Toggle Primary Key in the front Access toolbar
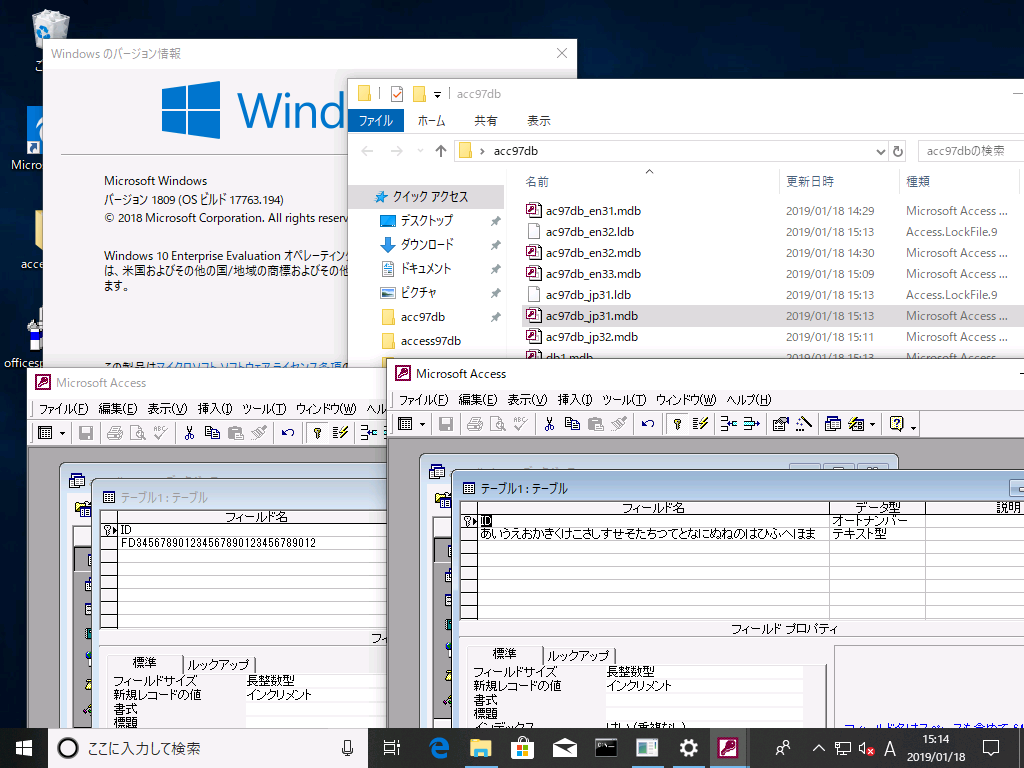 [x=677, y=424]
